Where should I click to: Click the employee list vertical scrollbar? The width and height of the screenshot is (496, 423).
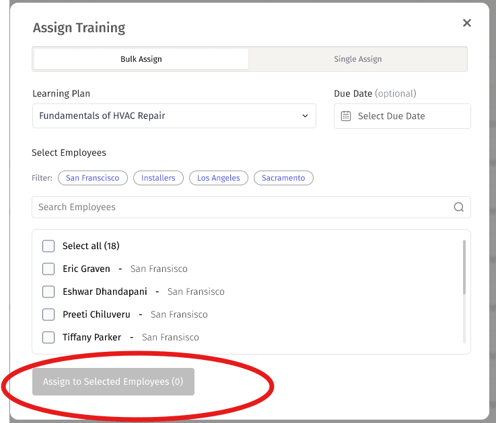coord(464,267)
